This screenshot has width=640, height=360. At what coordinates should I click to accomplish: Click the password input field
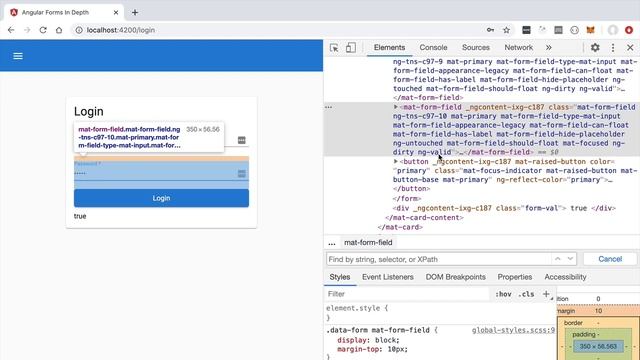pyautogui.click(x=155, y=173)
